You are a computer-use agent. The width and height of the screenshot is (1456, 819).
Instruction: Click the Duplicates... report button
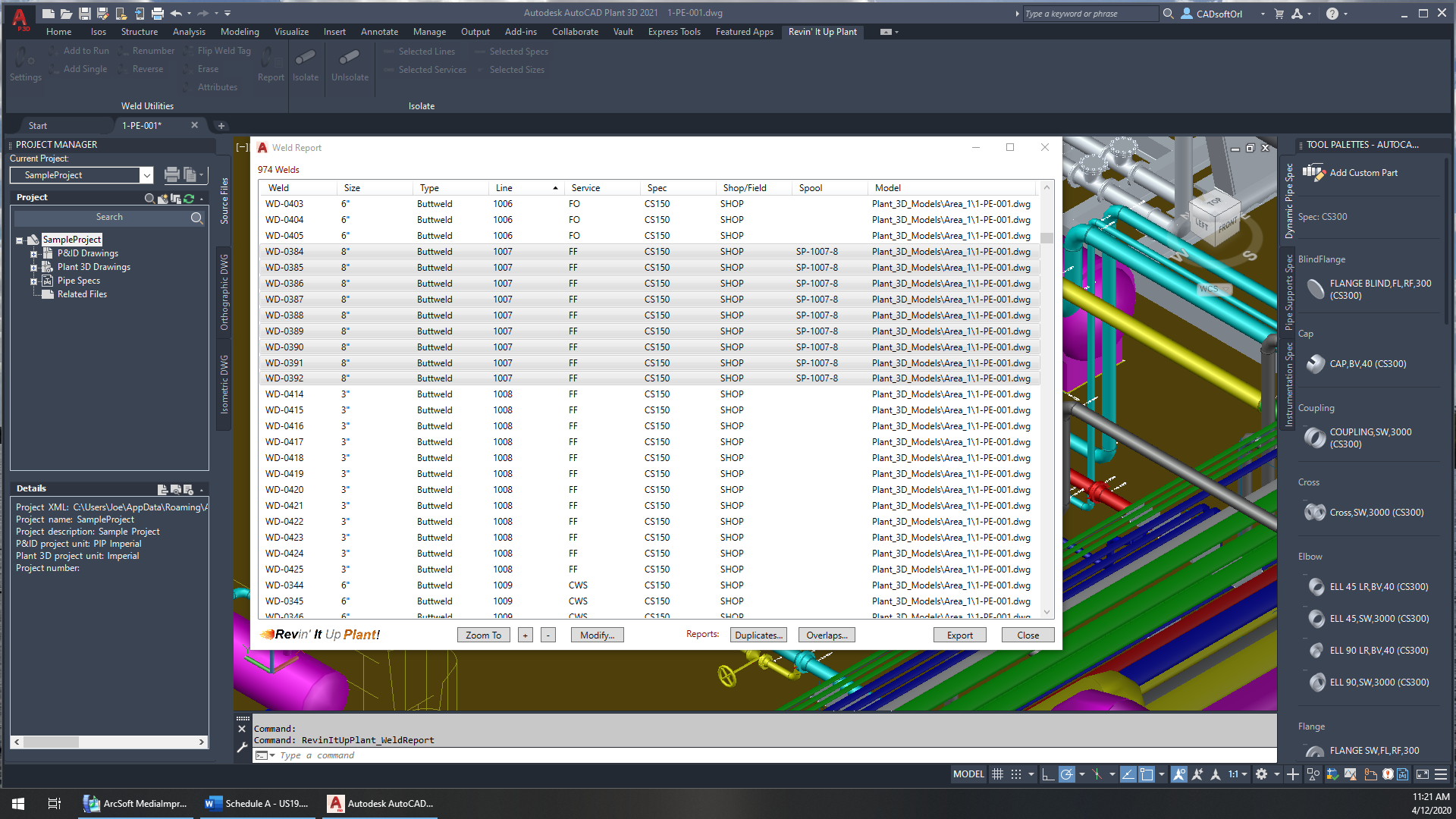758,635
